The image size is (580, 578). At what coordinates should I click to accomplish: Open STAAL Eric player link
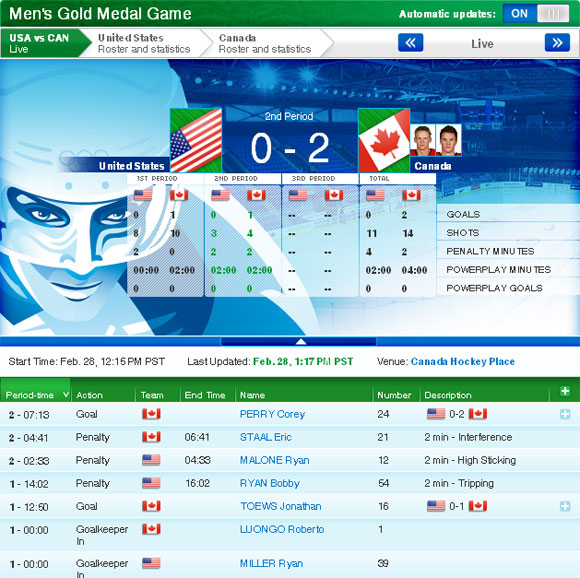[x=266, y=437]
